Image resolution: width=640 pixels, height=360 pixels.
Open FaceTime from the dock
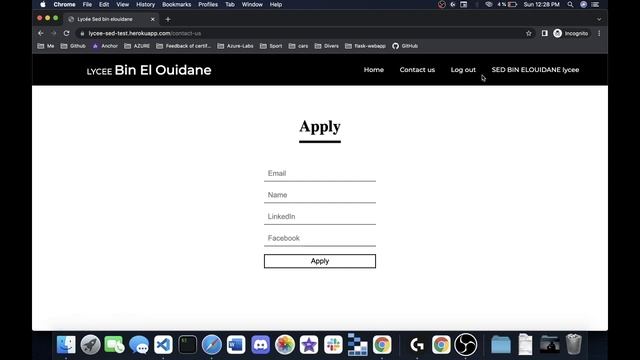tap(114, 344)
